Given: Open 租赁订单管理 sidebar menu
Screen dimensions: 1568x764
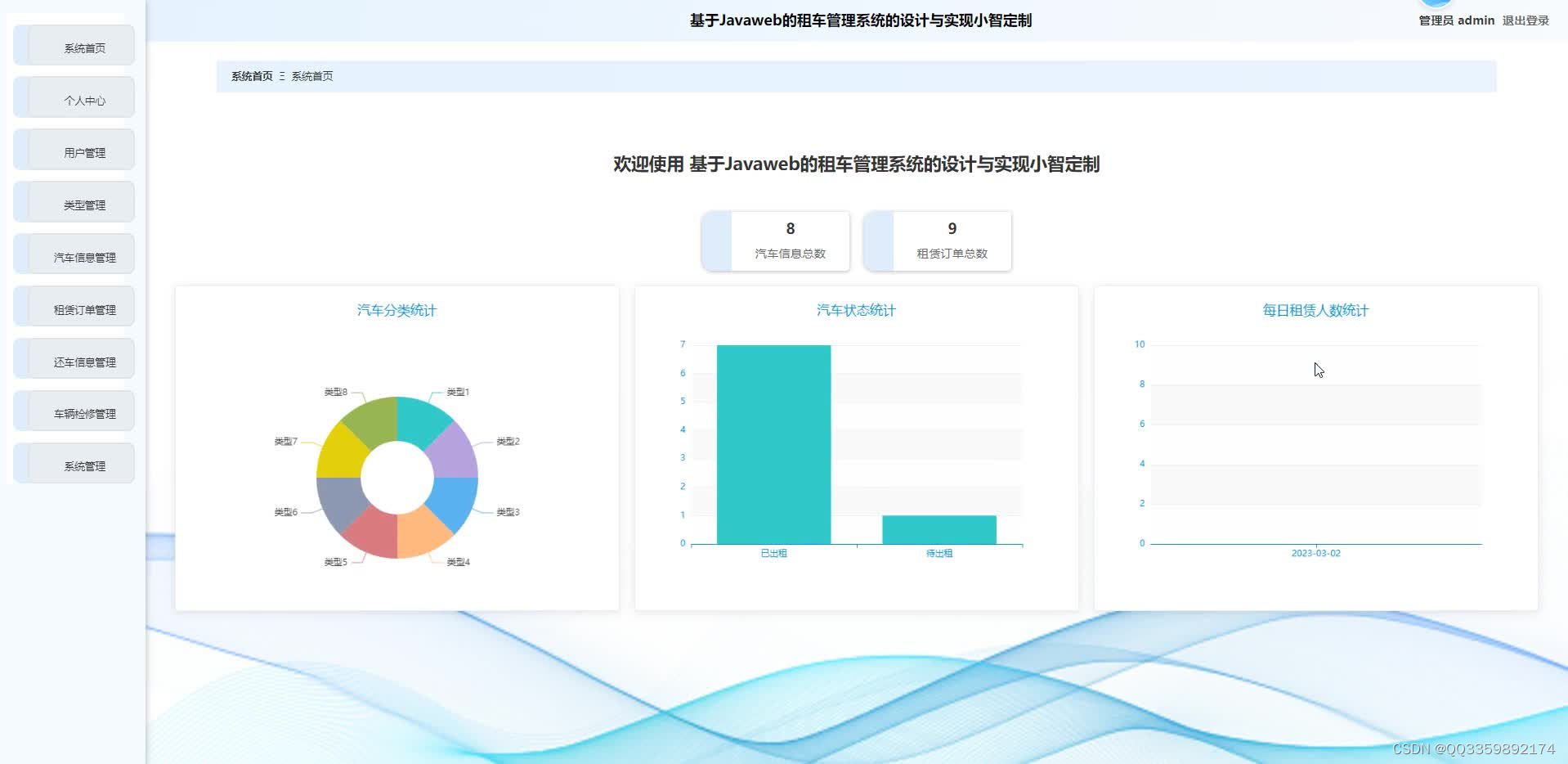Looking at the screenshot, I should [x=74, y=308].
